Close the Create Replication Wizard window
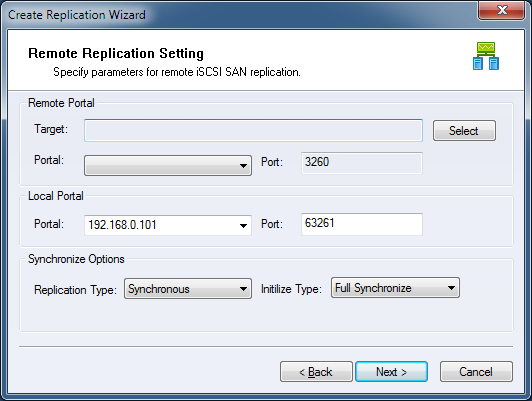This screenshot has height=401, width=532. (x=501, y=10)
